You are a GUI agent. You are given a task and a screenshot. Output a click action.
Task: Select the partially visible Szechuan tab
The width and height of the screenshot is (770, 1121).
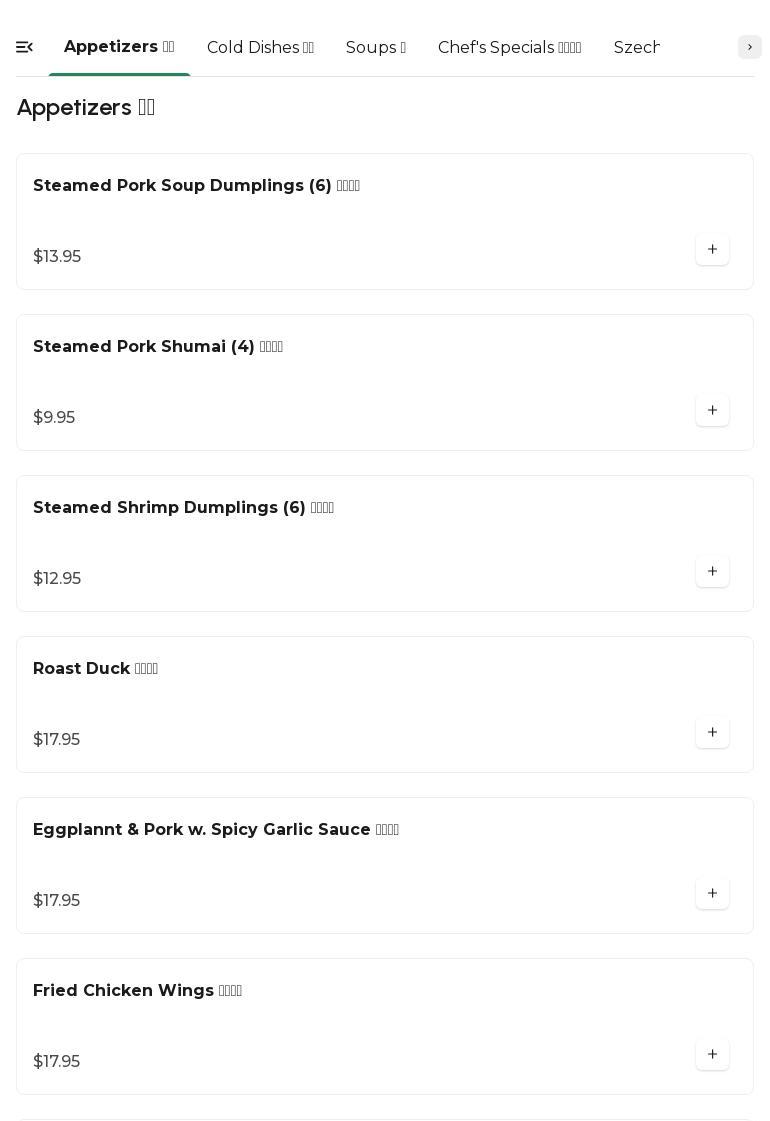point(637,48)
